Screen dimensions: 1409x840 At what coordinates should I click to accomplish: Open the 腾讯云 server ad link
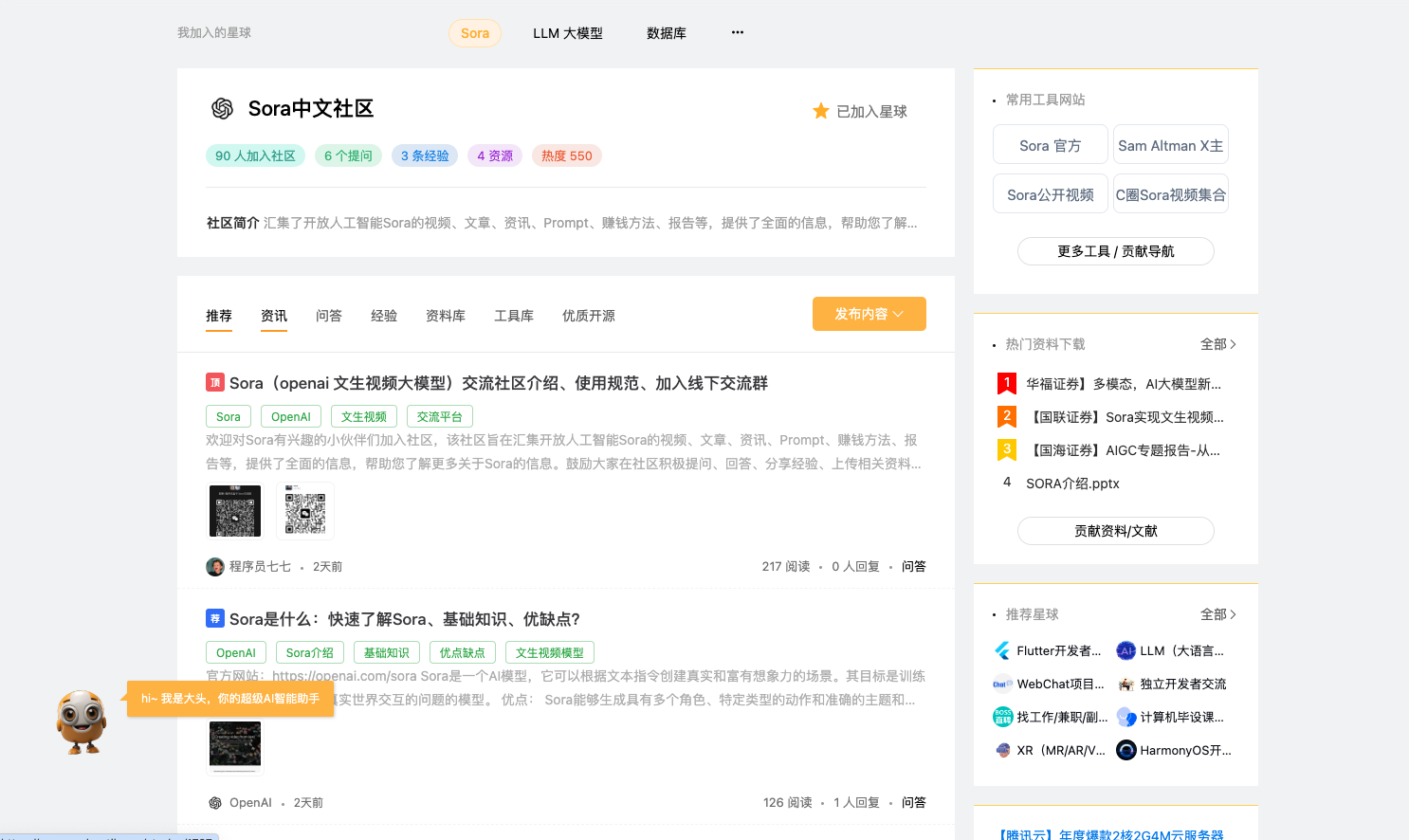[1112, 834]
